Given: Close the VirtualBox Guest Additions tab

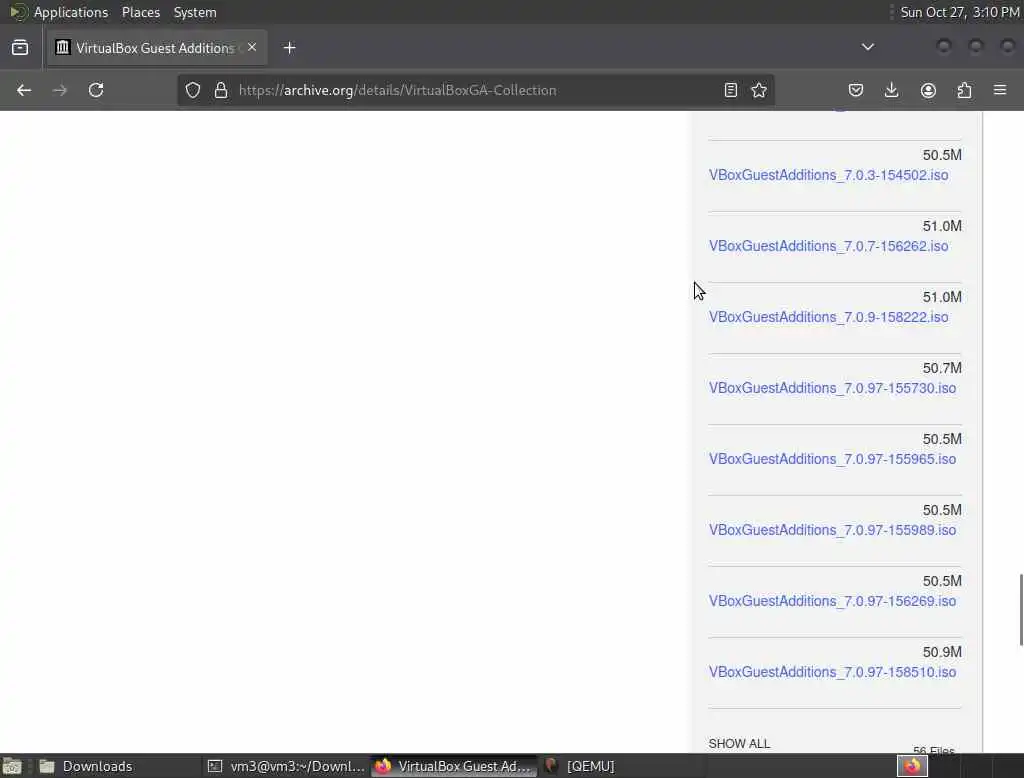Looking at the screenshot, I should tap(252, 47).
